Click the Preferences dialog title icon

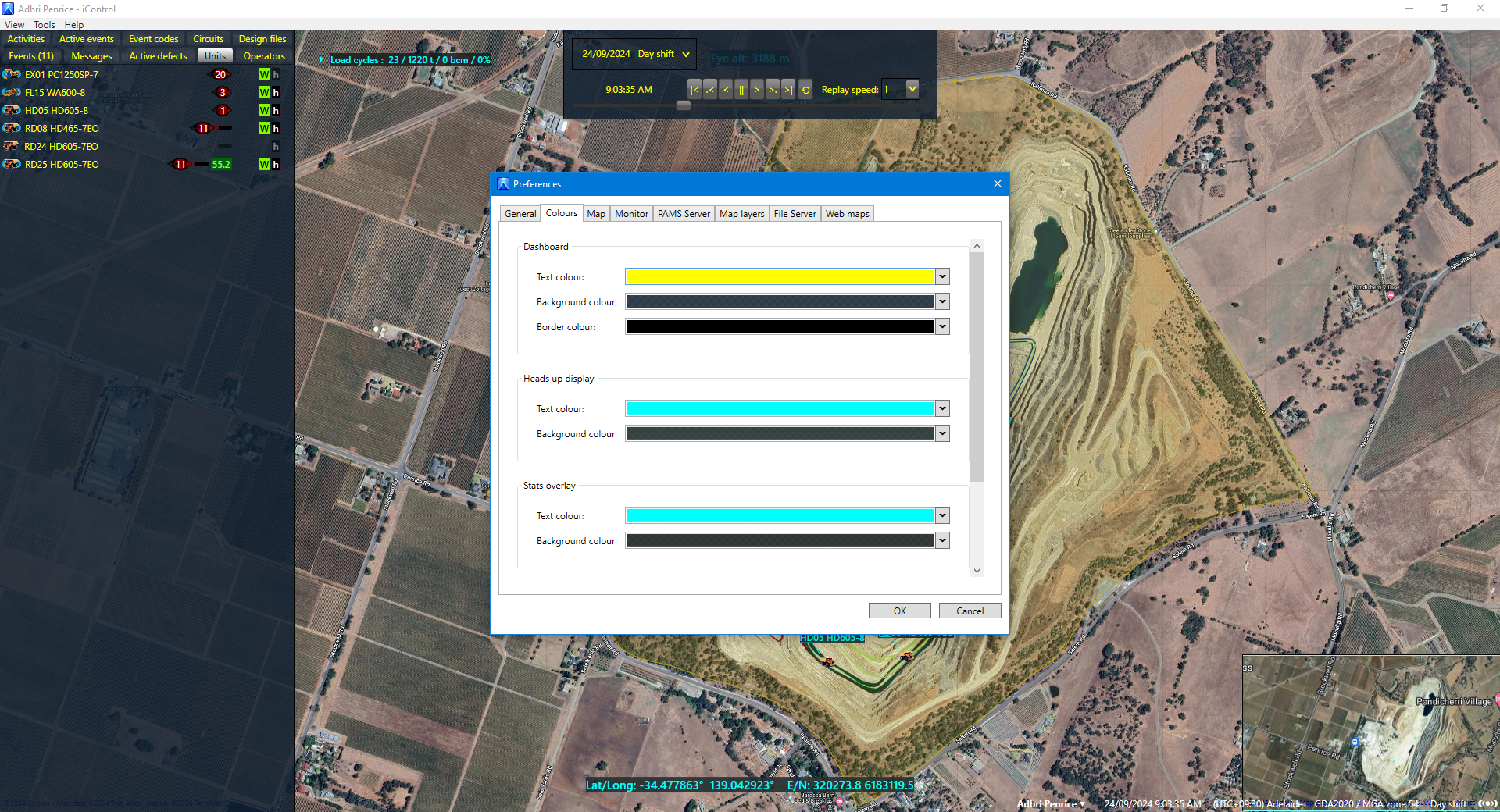(503, 183)
